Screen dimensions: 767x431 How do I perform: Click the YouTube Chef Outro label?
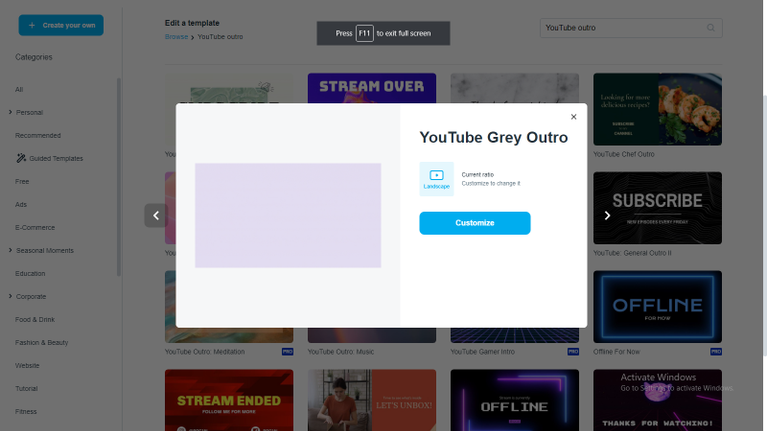pos(624,154)
